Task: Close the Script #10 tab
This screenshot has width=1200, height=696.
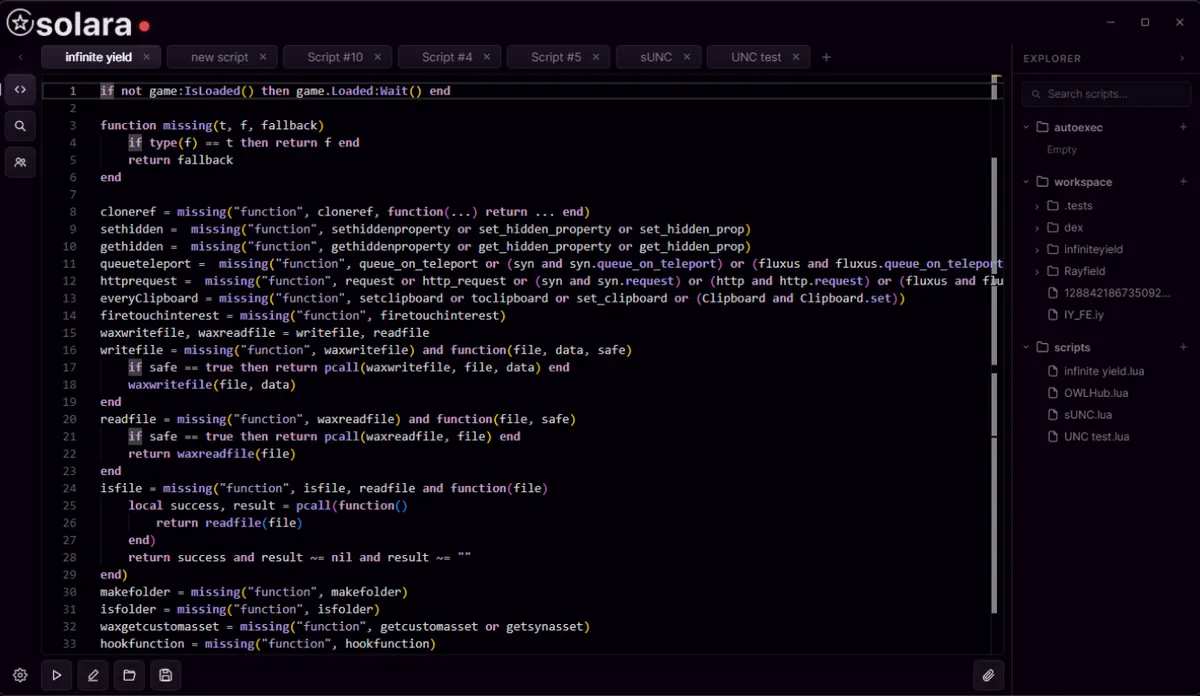Action: click(x=378, y=57)
